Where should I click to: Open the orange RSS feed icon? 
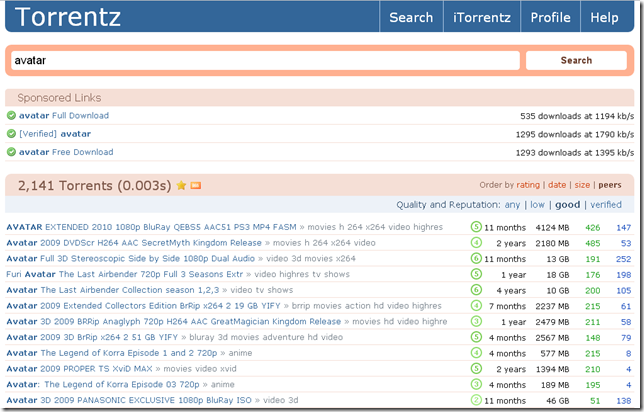click(x=196, y=186)
